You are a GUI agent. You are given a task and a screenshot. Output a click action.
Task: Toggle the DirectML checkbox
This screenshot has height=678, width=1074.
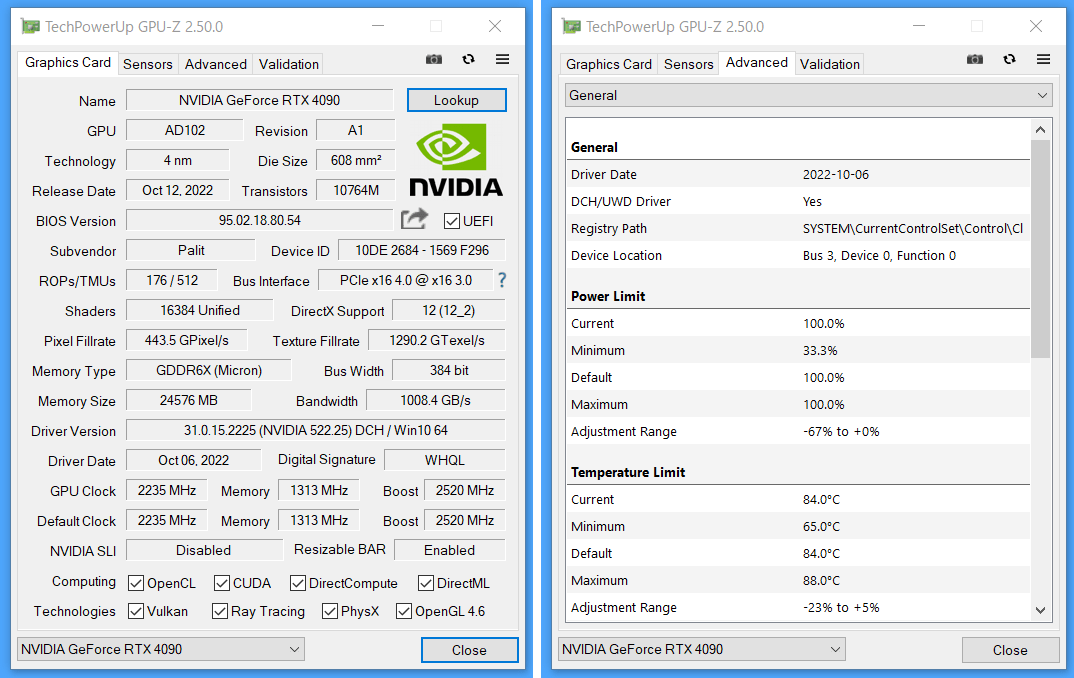point(426,583)
